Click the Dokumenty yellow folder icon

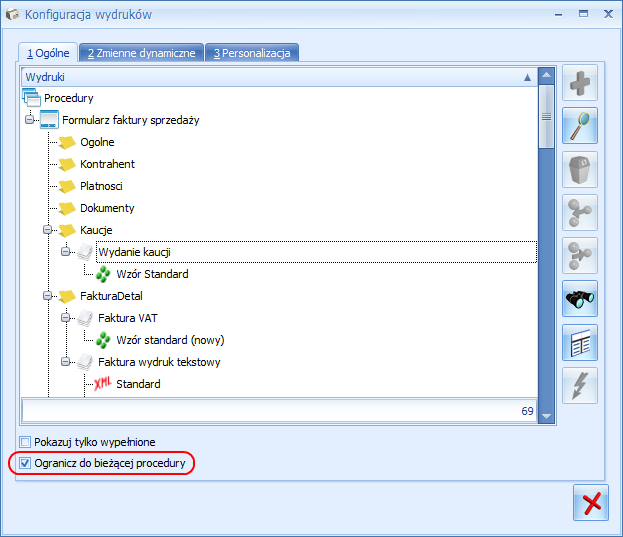(67, 208)
